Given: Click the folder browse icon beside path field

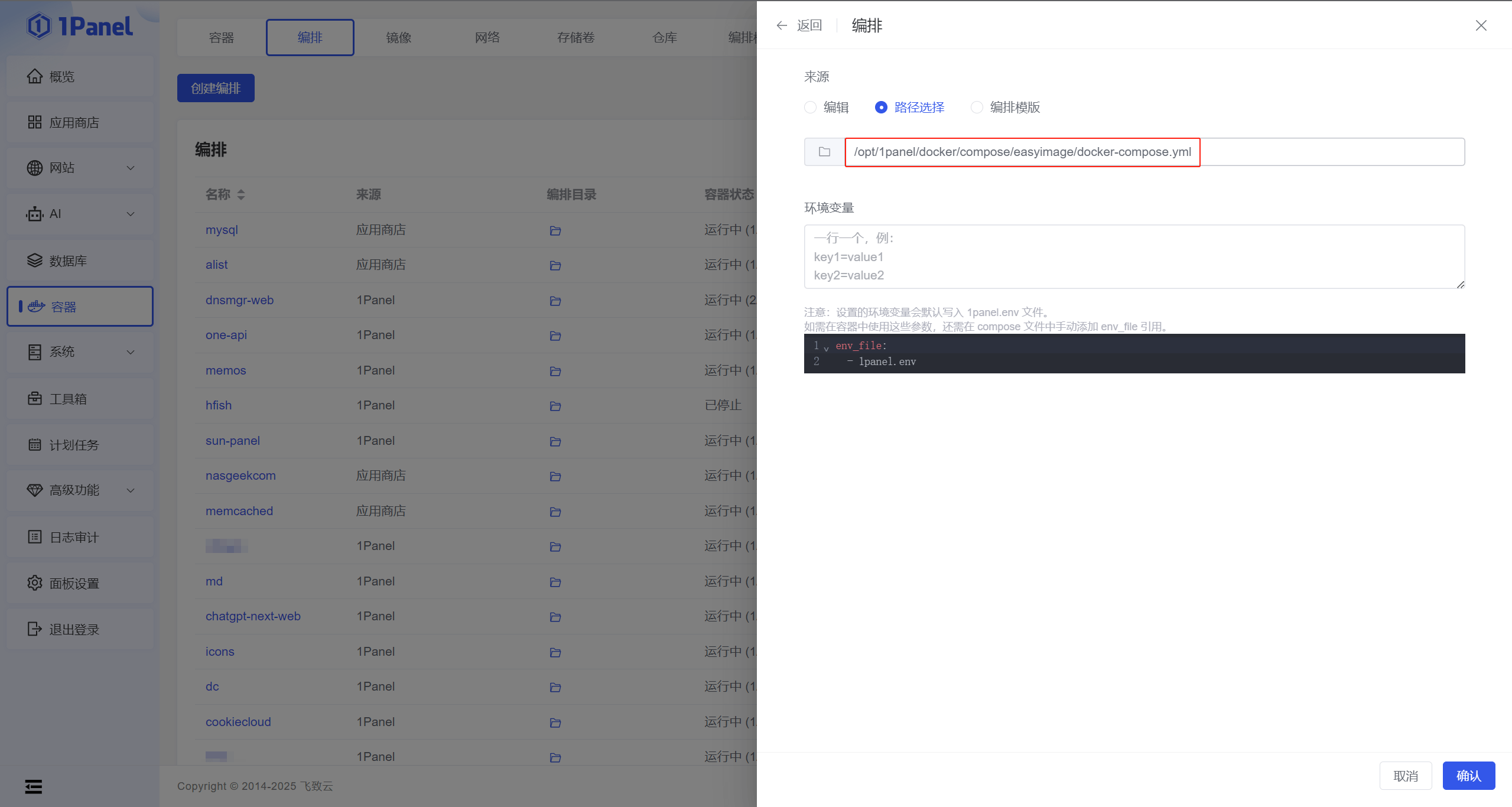Looking at the screenshot, I should (824, 152).
